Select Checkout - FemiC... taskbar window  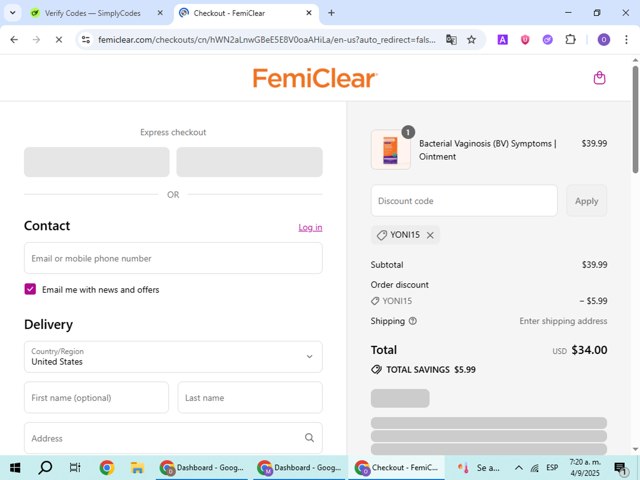(x=396, y=468)
